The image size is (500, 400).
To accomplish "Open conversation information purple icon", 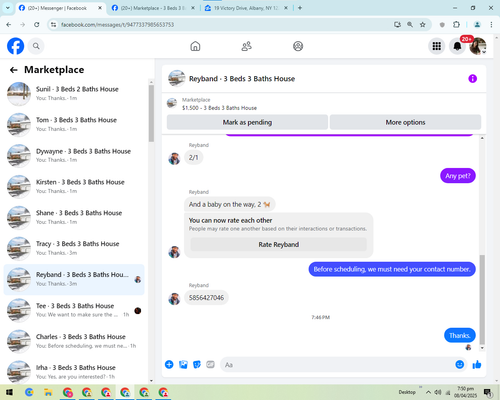I will coord(472,79).
